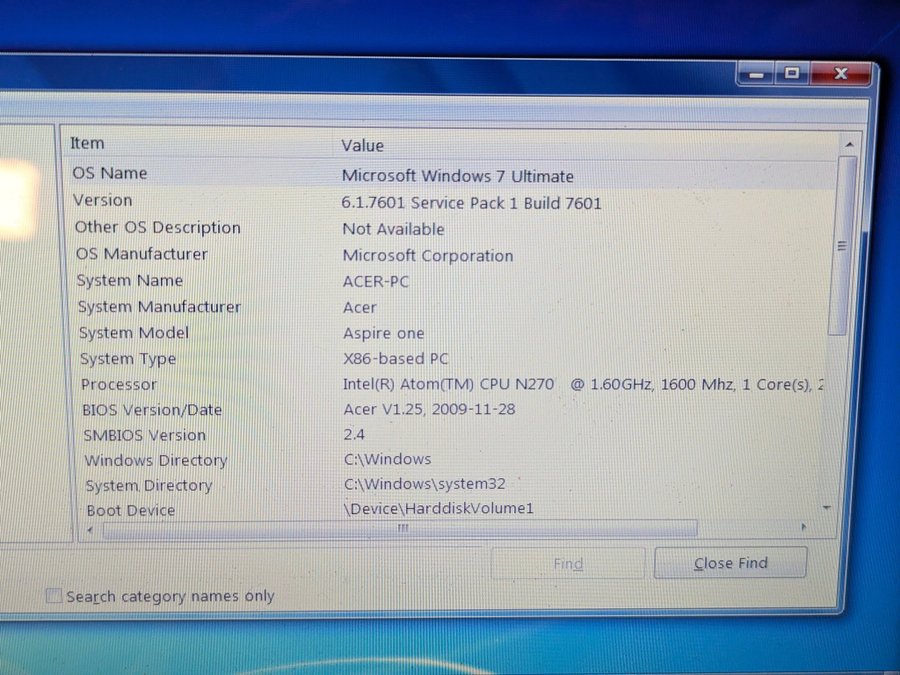Select the System Model row
This screenshot has height=675, width=900.
134,333
